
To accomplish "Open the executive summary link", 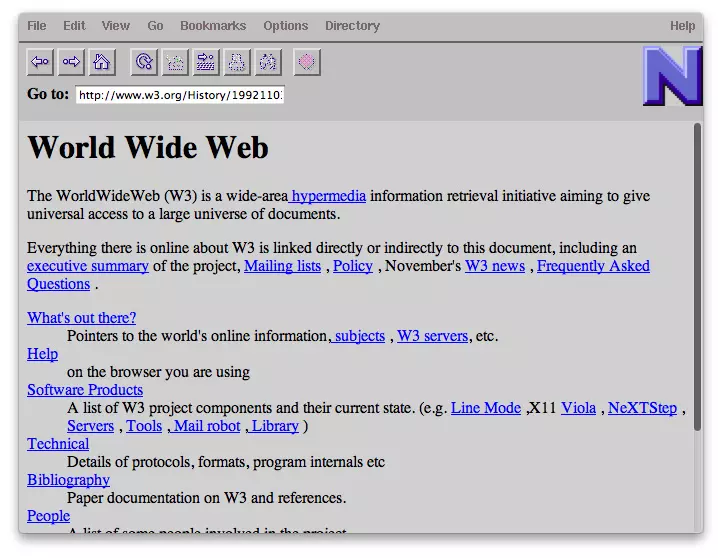I will coord(88,266).
